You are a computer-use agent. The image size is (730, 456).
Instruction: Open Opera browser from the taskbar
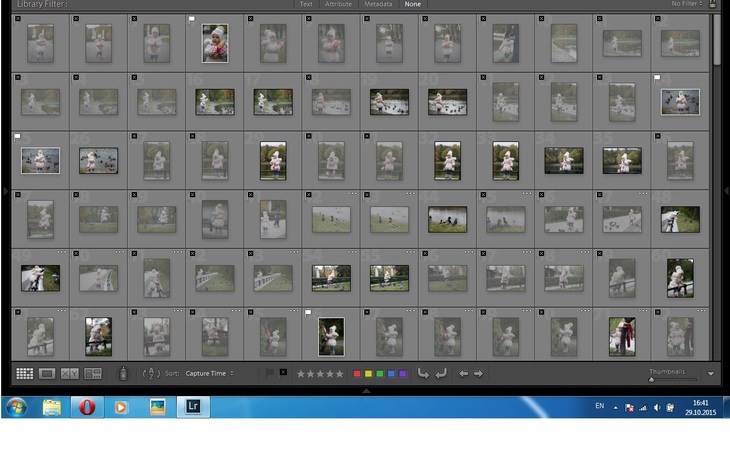87,407
